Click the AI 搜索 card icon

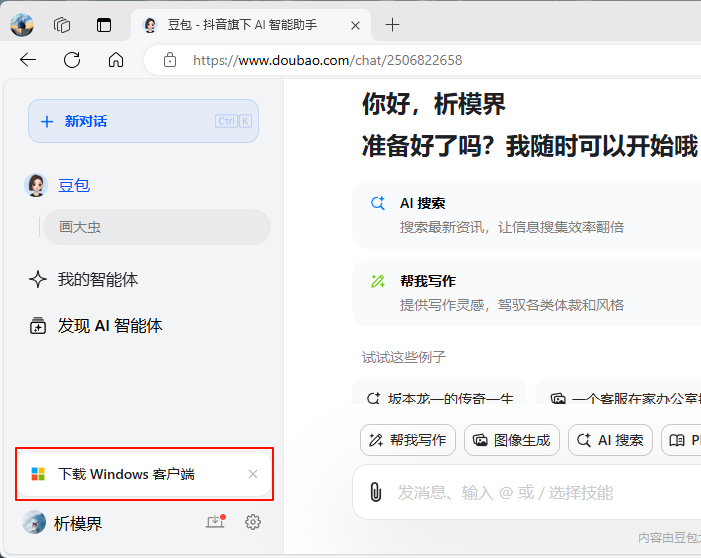(x=378, y=203)
